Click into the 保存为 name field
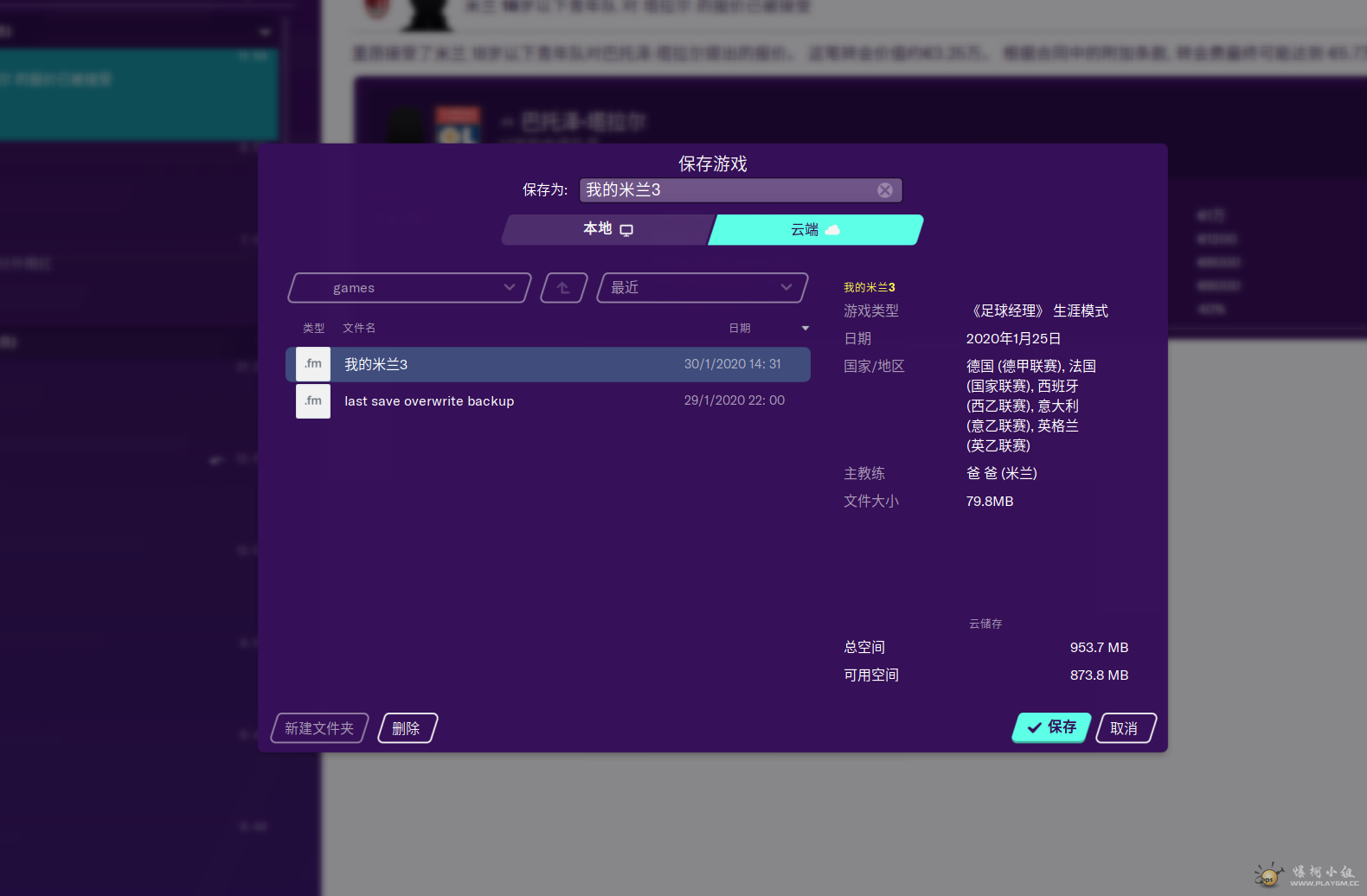The image size is (1367, 896). pyautogui.click(x=725, y=190)
